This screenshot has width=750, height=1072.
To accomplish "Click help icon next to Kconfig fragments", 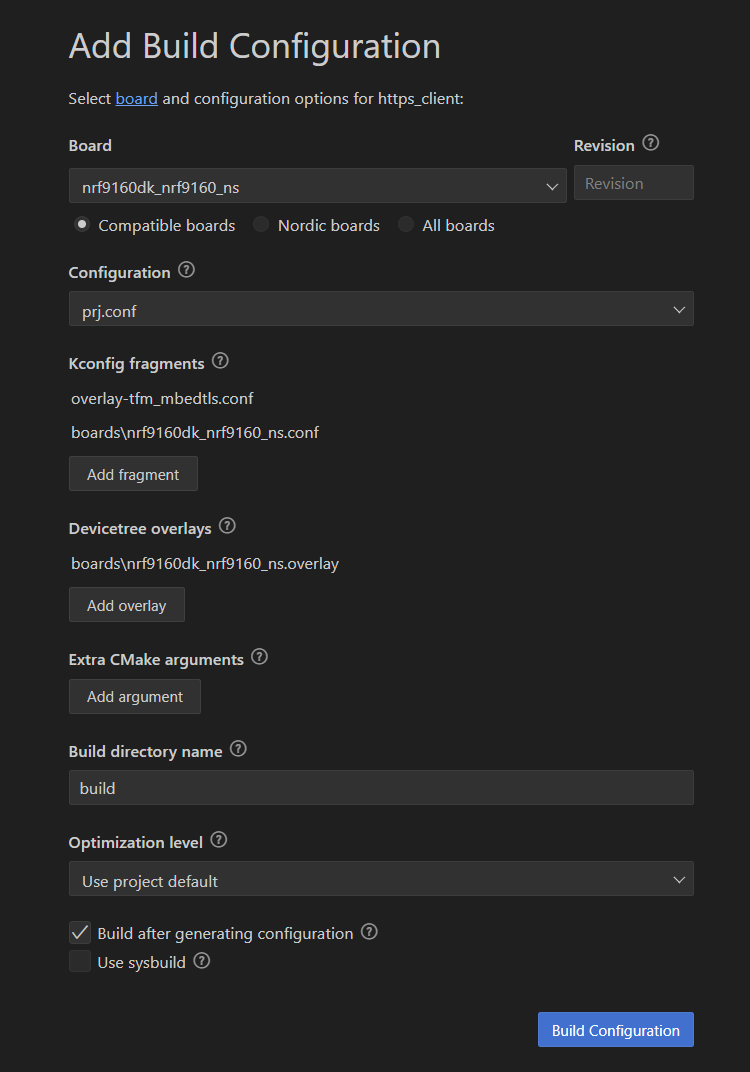I will (220, 361).
